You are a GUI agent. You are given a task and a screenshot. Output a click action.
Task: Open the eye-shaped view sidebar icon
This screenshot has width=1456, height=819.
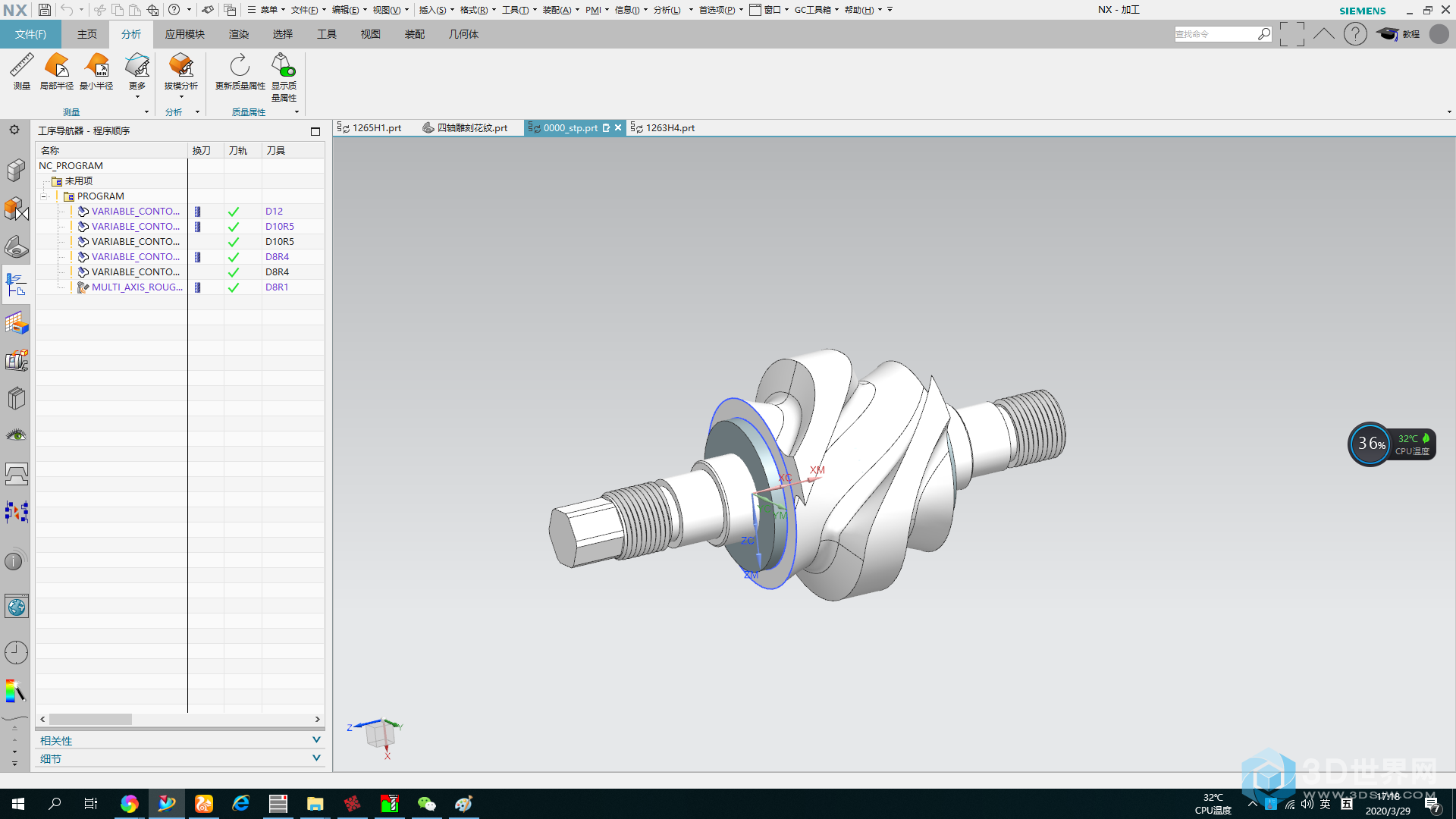16,435
